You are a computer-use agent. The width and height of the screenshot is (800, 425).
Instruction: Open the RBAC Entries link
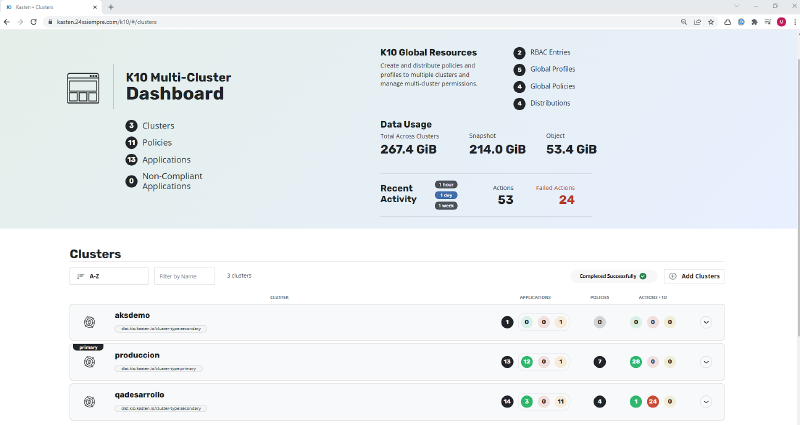coord(550,52)
